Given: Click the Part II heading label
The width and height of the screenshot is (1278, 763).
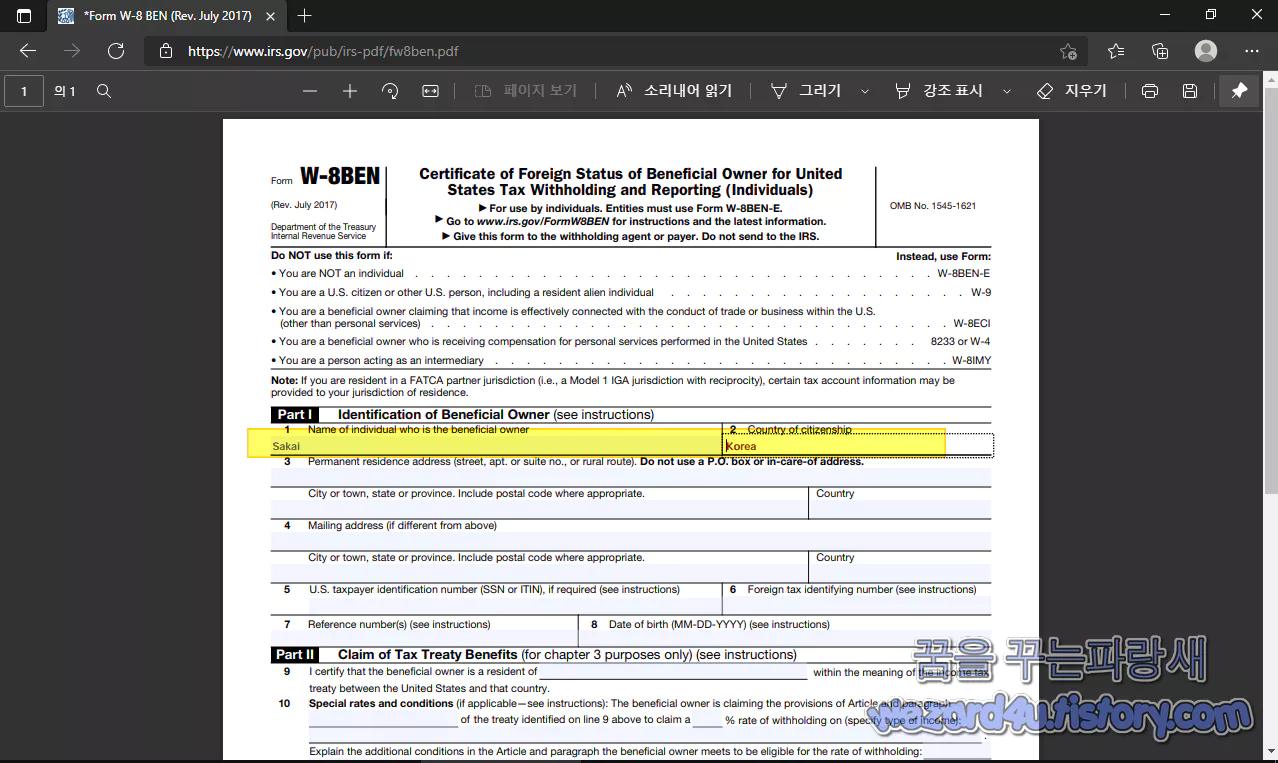Looking at the screenshot, I should click(x=295, y=655).
